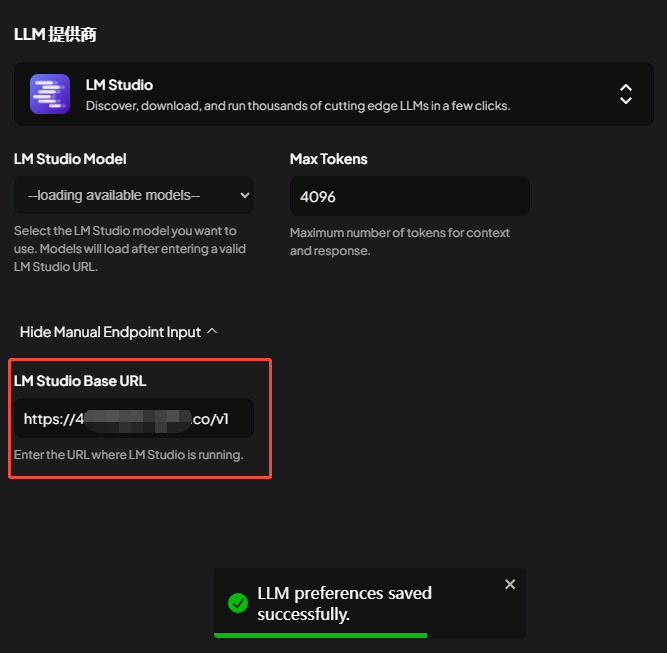This screenshot has height=653, width=667.
Task: Click the toast green progress bar
Action: coord(320,635)
